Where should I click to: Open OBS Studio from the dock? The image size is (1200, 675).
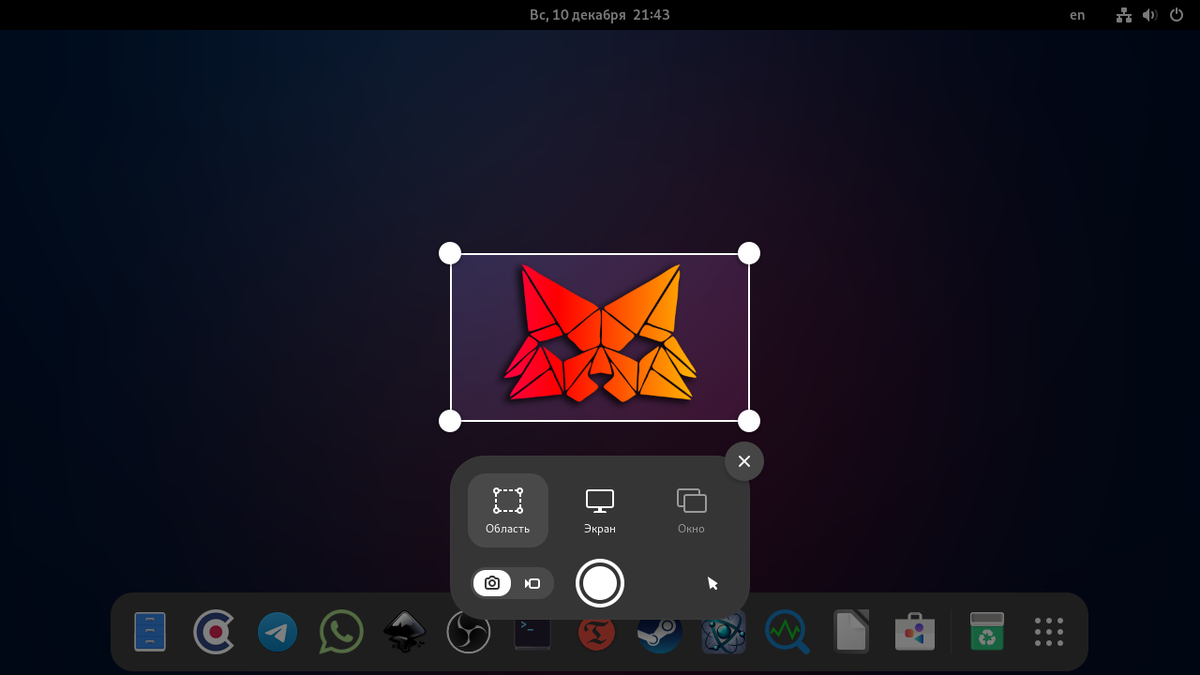tap(468, 632)
